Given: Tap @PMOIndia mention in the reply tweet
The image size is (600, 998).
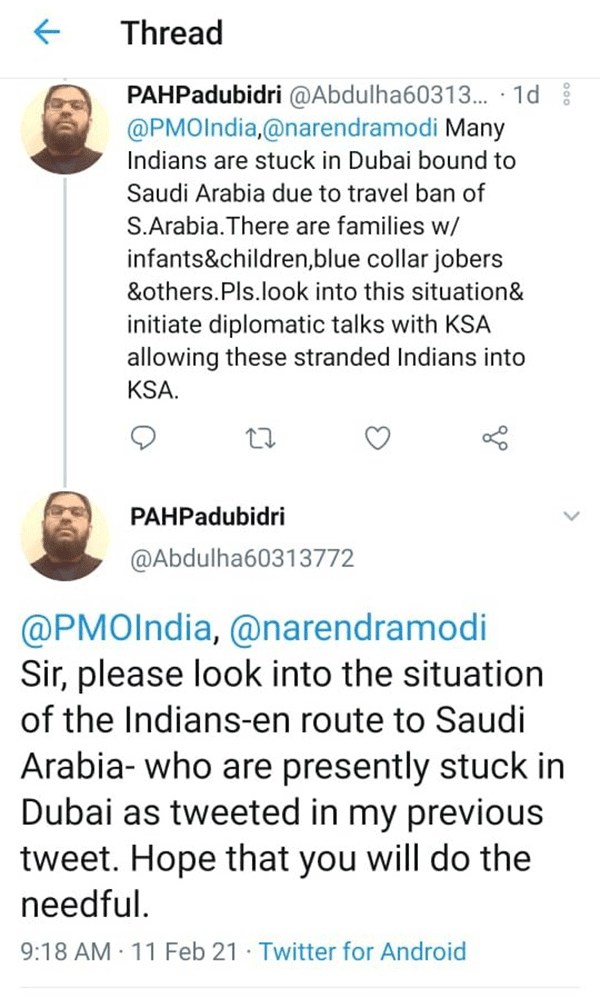Looking at the screenshot, I should tap(114, 629).
